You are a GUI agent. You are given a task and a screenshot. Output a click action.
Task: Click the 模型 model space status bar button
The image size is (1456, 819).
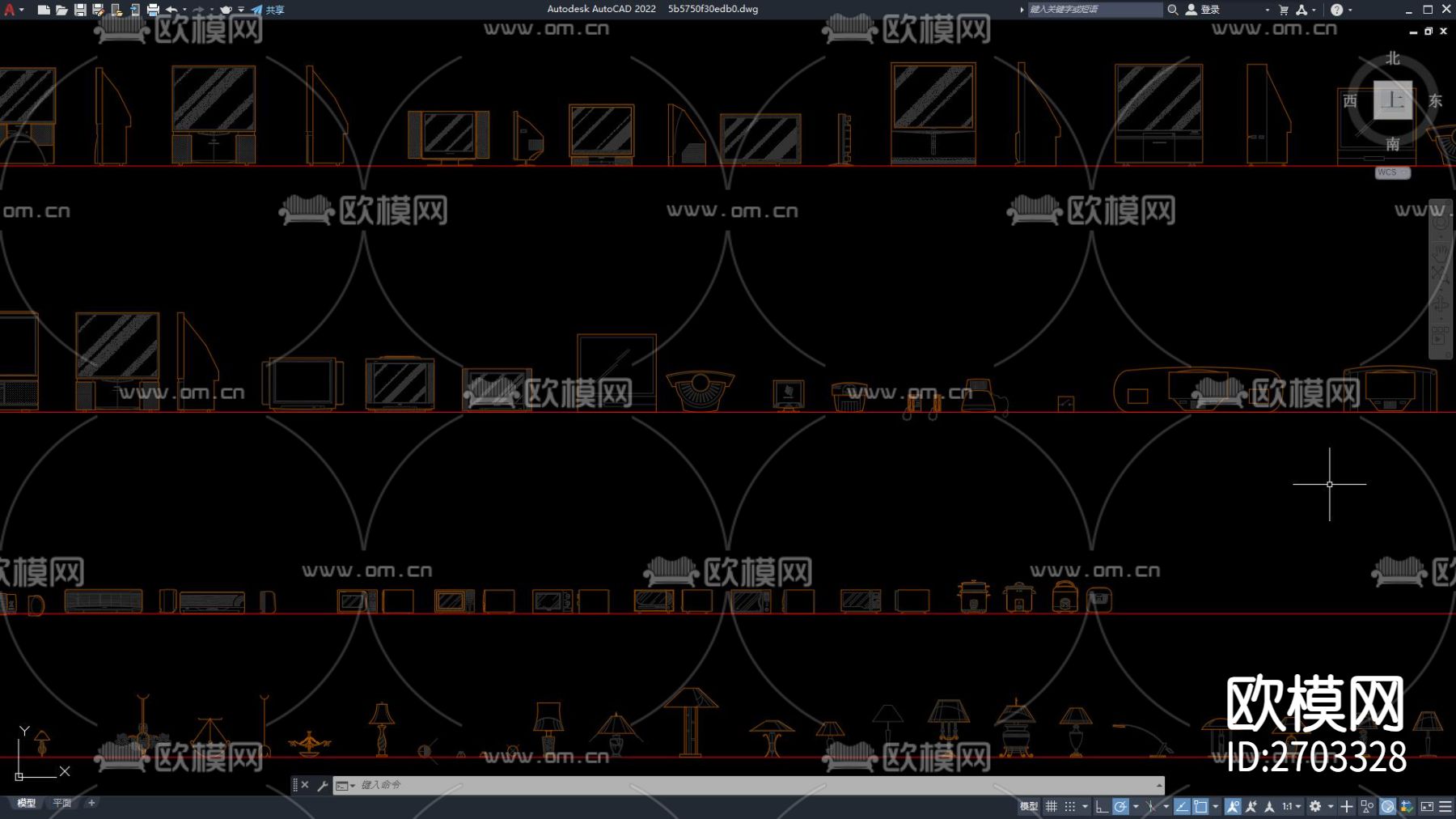tap(1028, 806)
